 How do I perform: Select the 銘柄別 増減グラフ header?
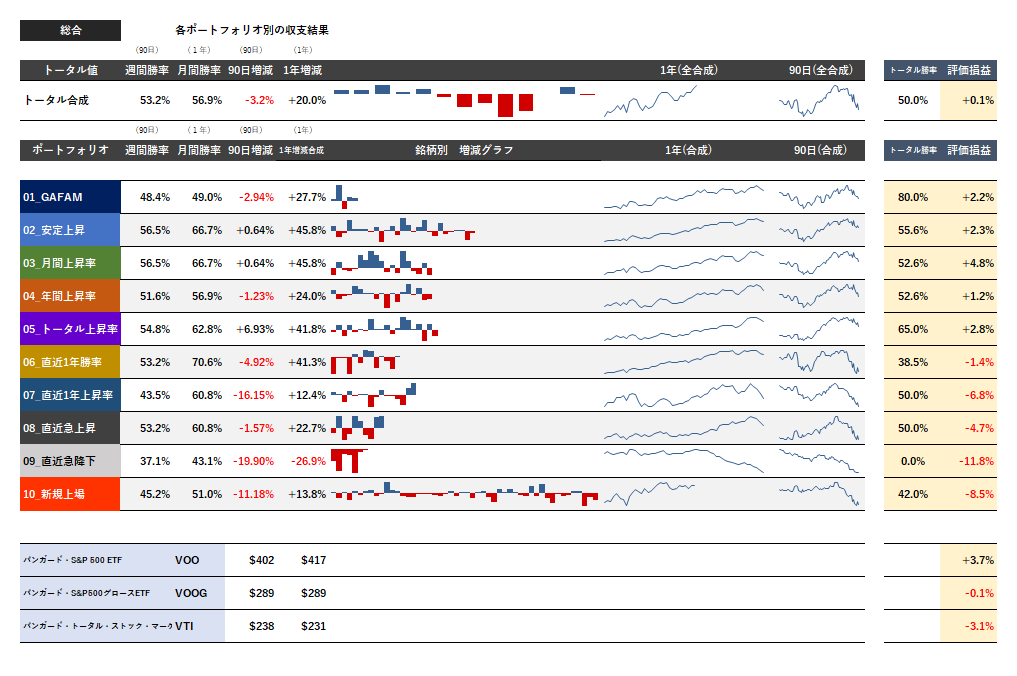coord(464,150)
